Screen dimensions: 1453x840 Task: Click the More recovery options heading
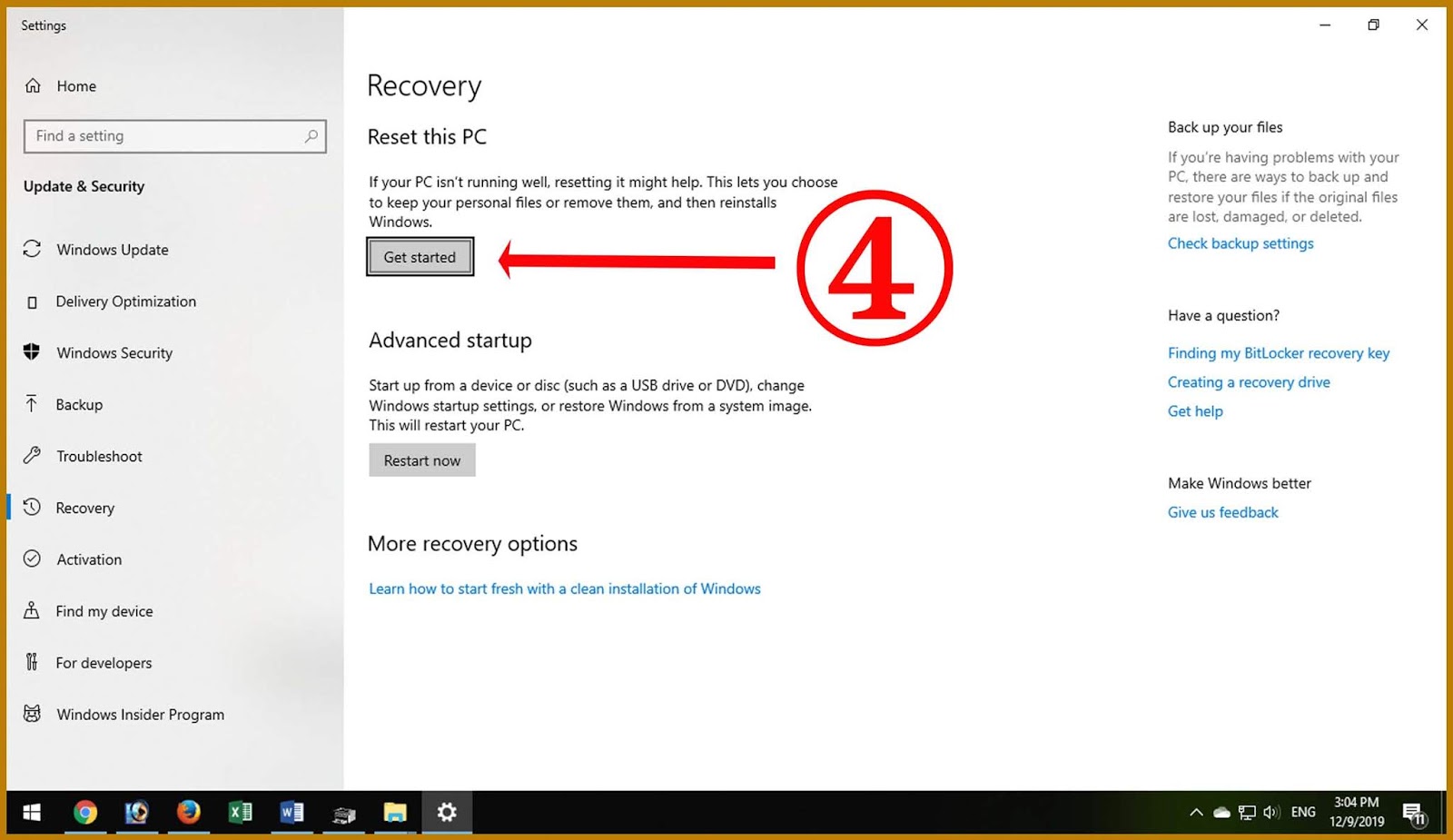tap(472, 544)
